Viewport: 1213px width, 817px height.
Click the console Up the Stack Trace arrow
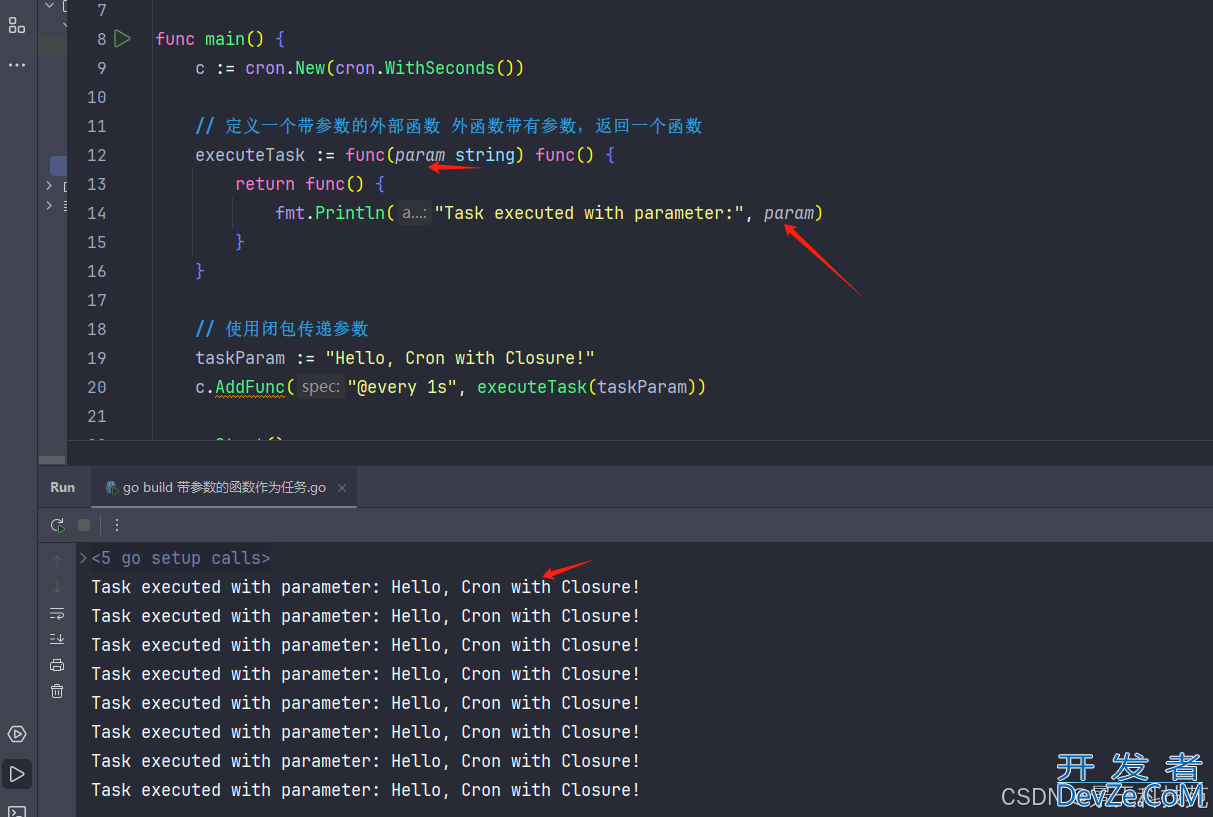click(x=57, y=560)
